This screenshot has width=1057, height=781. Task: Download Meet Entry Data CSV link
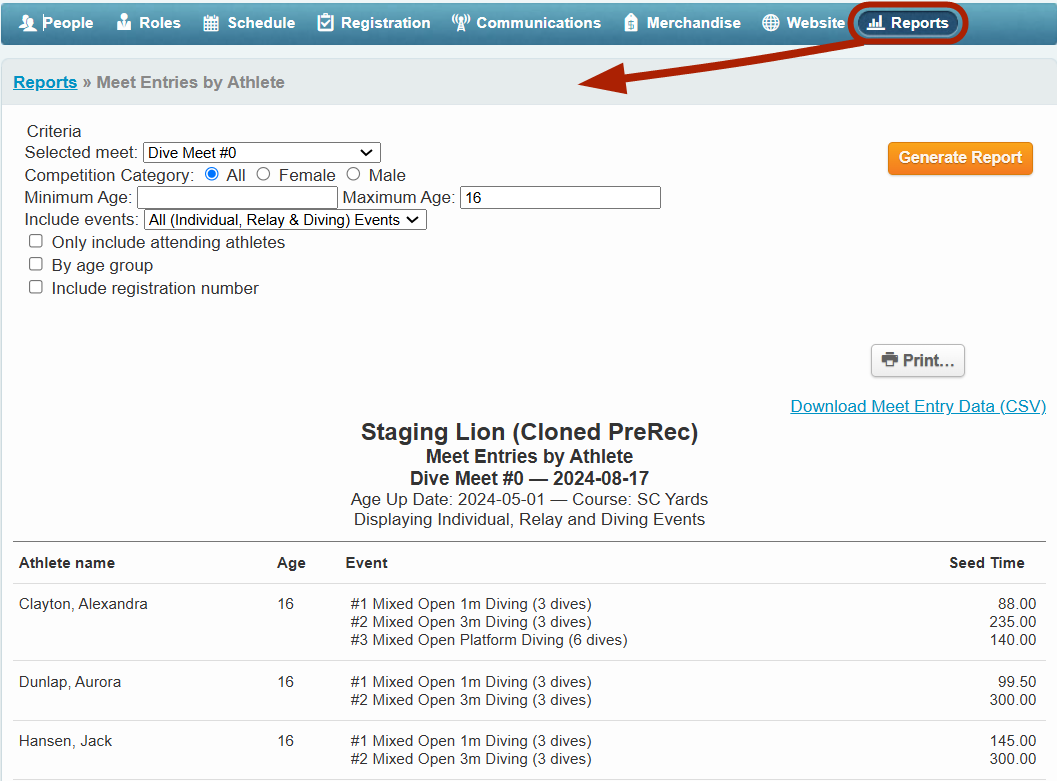[x=917, y=406]
